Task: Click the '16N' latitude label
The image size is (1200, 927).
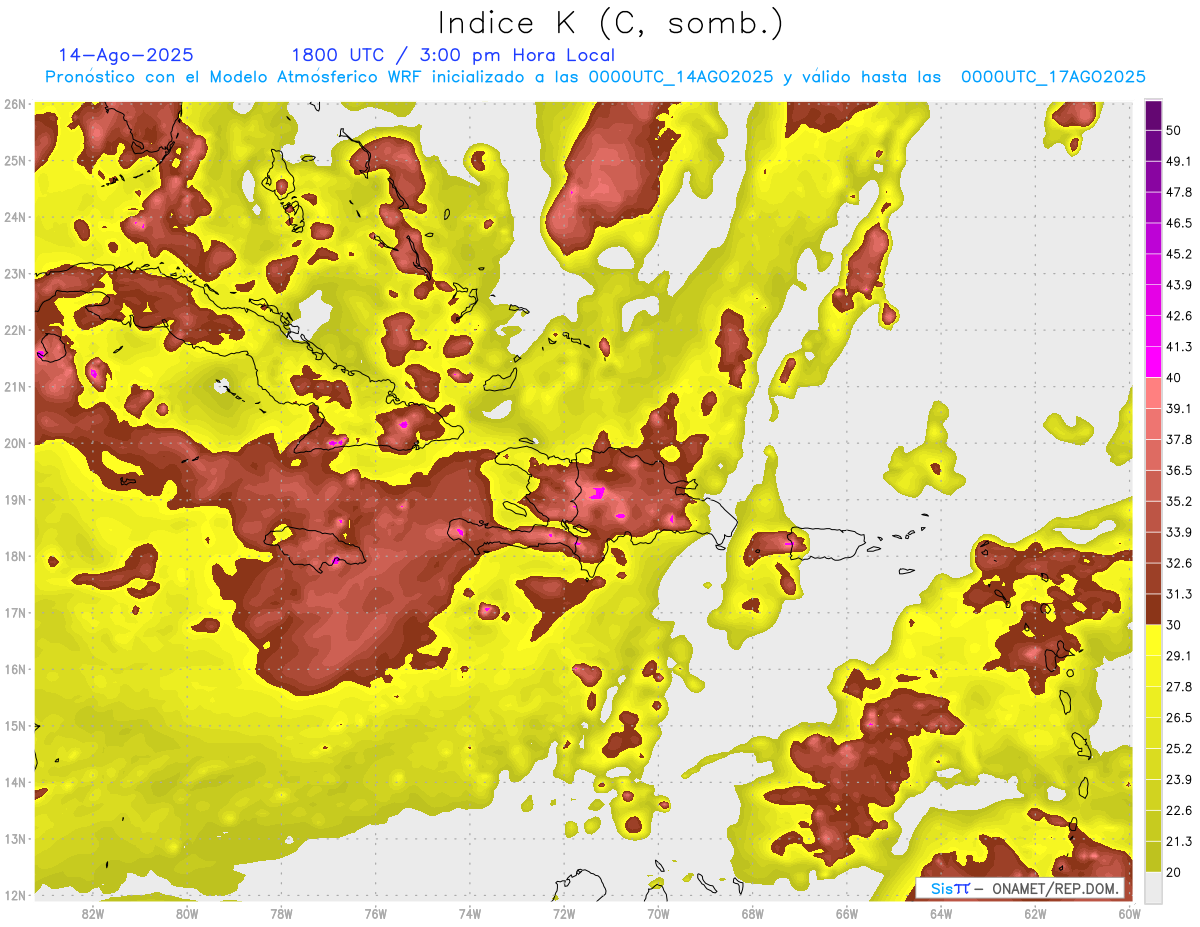Action: tap(15, 670)
